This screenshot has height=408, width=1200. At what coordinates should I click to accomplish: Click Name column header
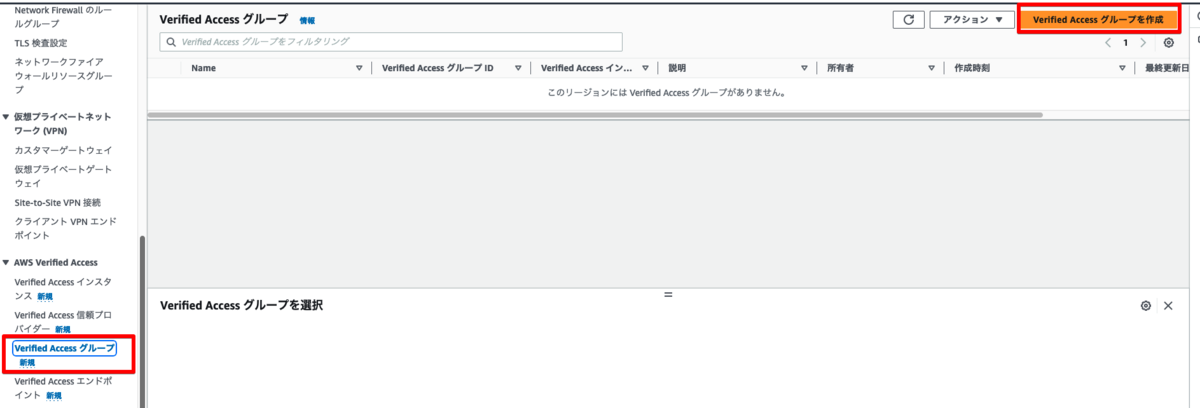point(203,68)
